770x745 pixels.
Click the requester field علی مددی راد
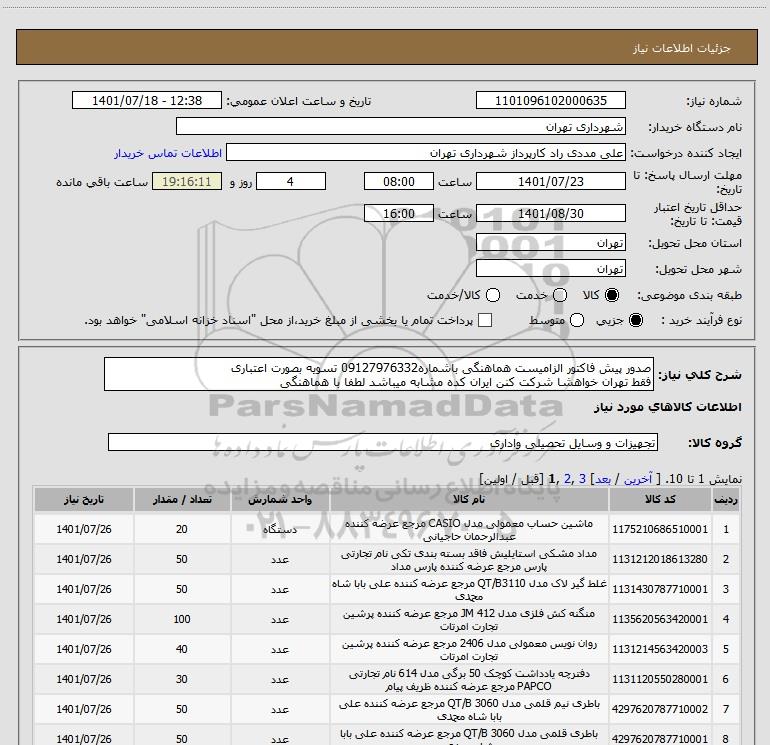pos(426,153)
